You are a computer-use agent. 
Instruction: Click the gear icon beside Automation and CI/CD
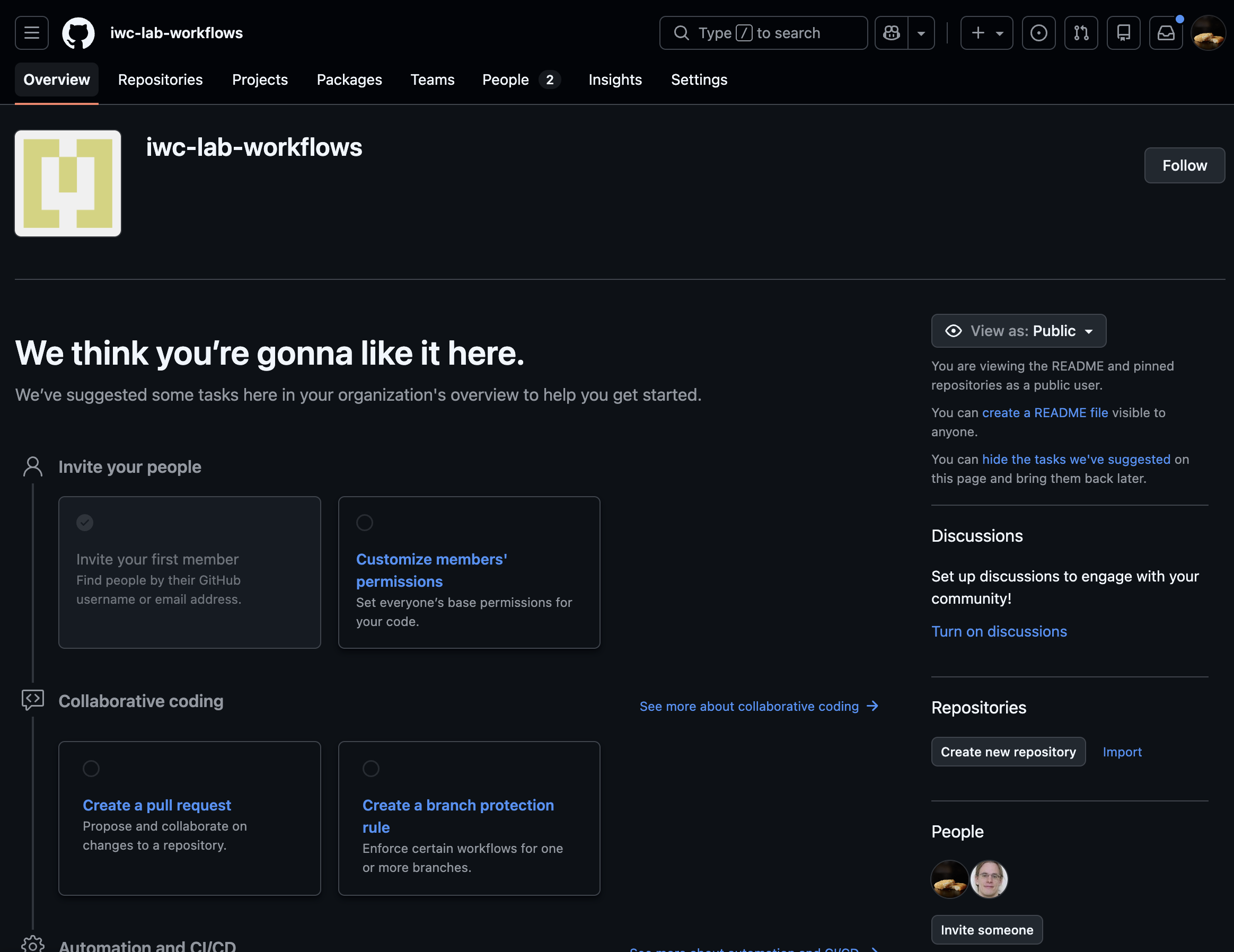tap(33, 945)
